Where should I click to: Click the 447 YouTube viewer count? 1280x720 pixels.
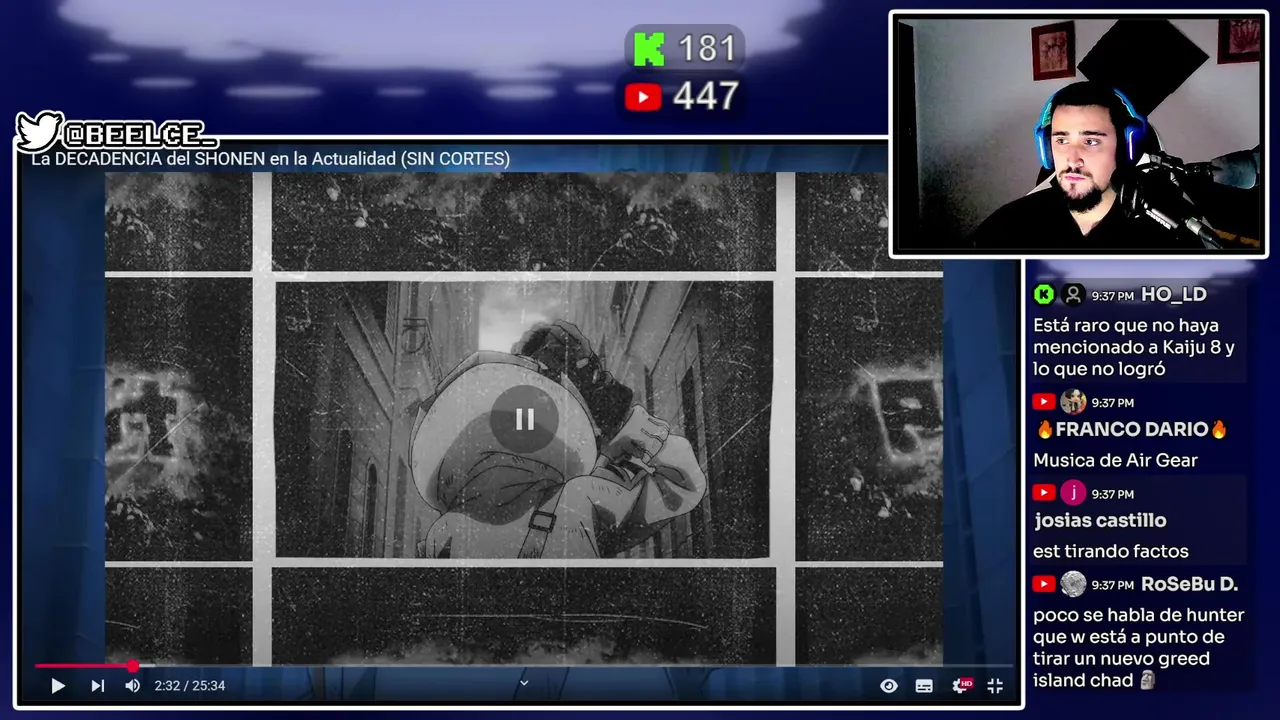[x=706, y=96]
